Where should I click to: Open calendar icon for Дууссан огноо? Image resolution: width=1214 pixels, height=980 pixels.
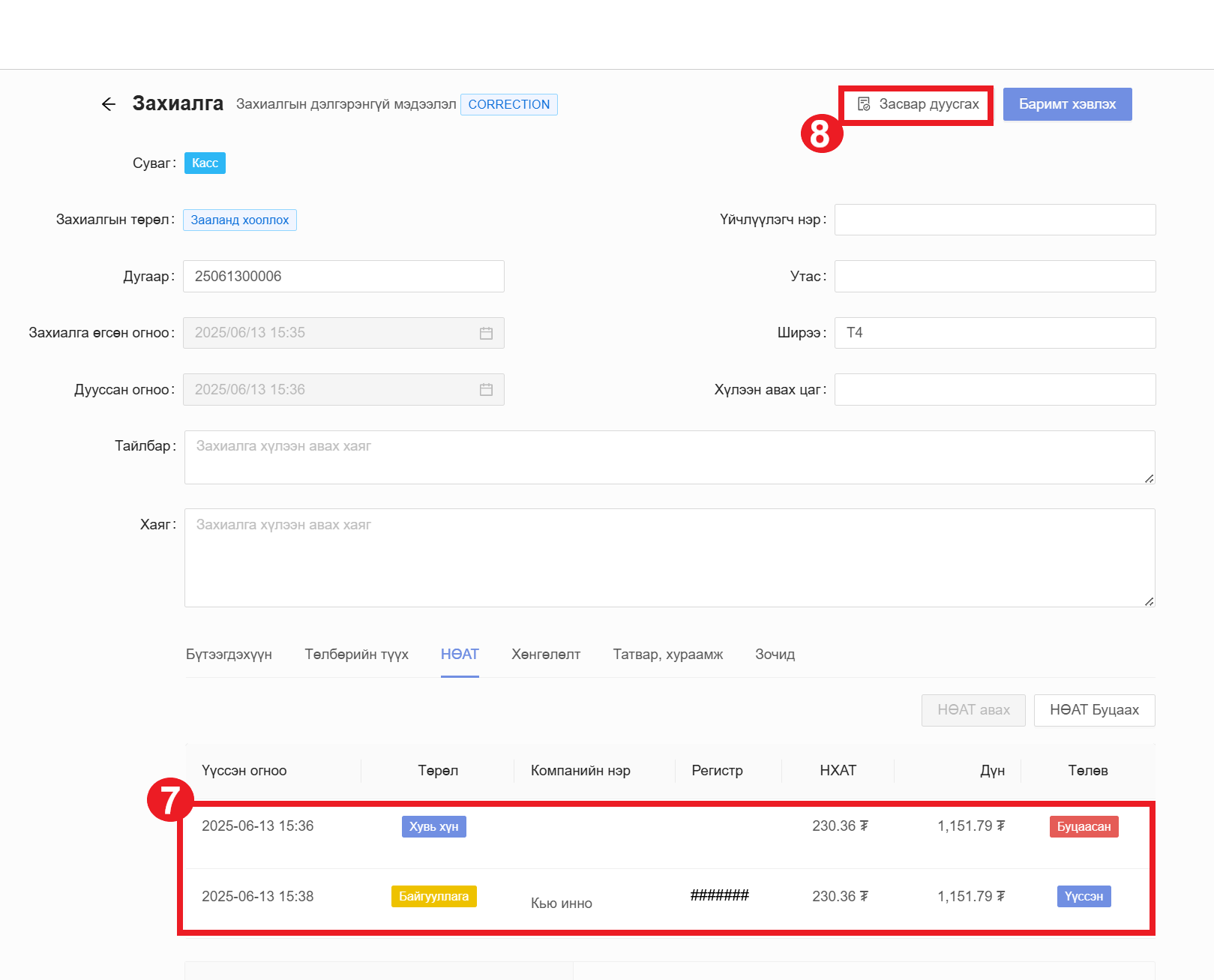point(486,390)
